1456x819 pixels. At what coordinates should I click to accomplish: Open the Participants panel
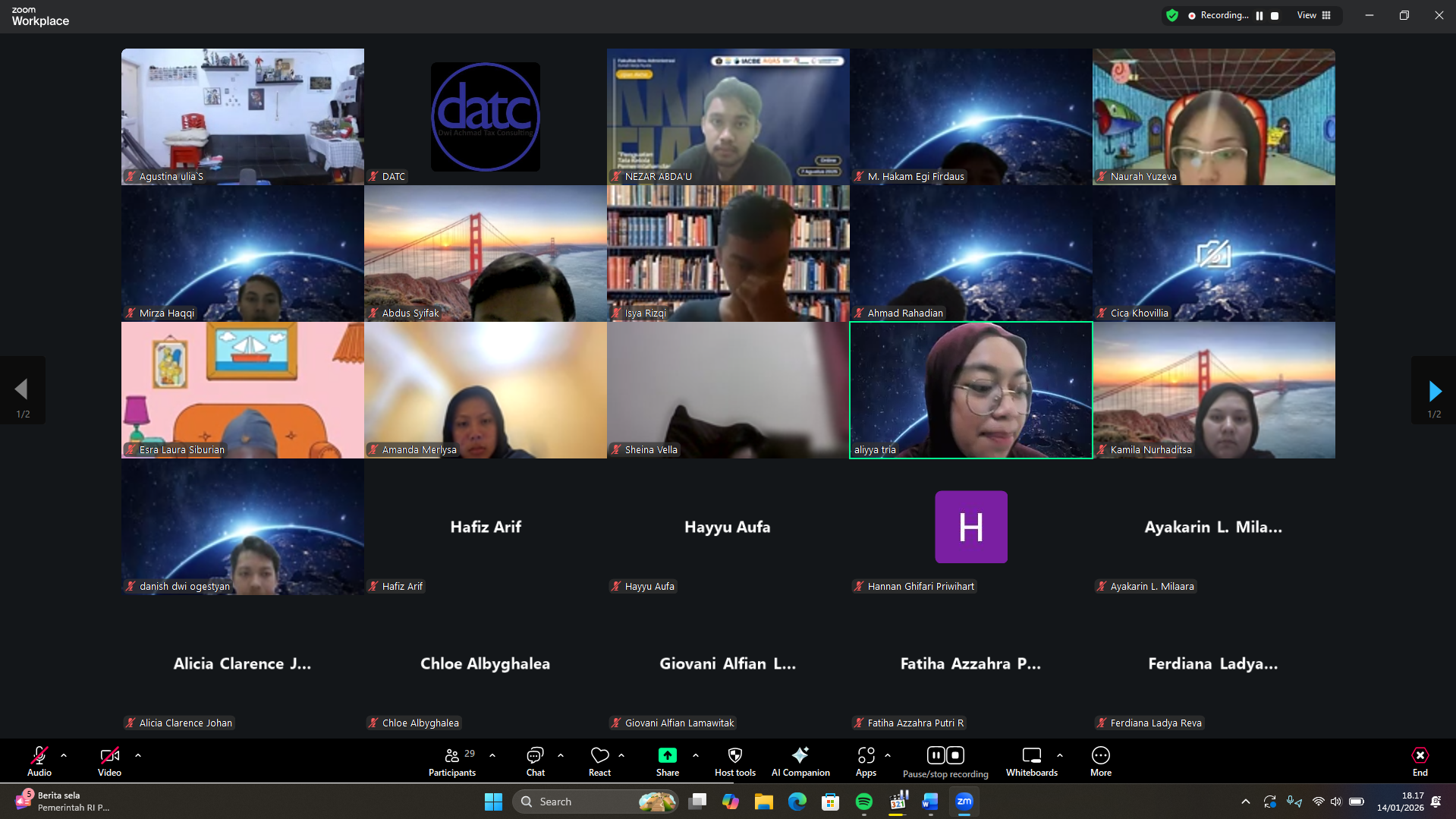(452, 761)
